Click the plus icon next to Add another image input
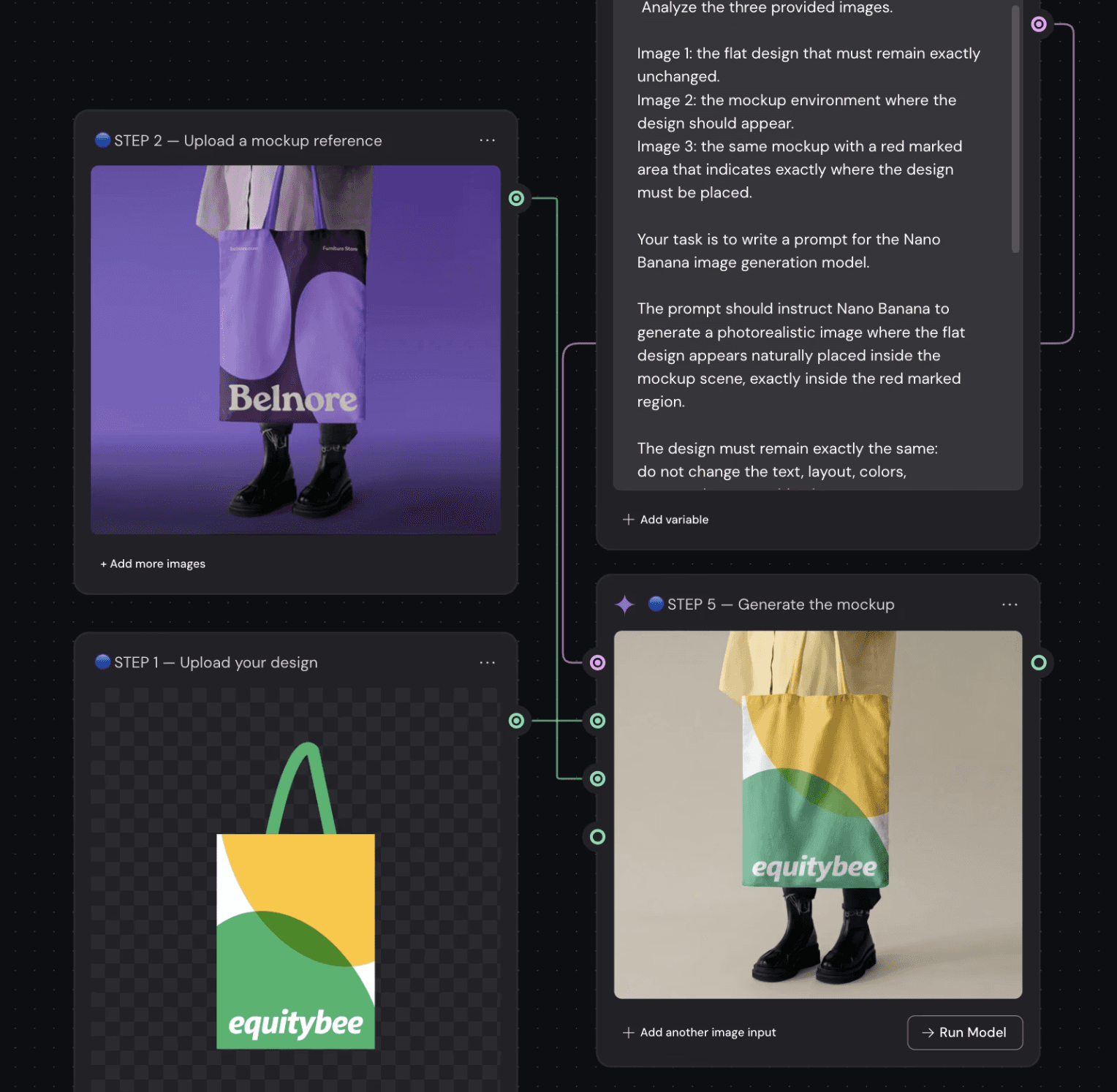 pyautogui.click(x=629, y=1032)
